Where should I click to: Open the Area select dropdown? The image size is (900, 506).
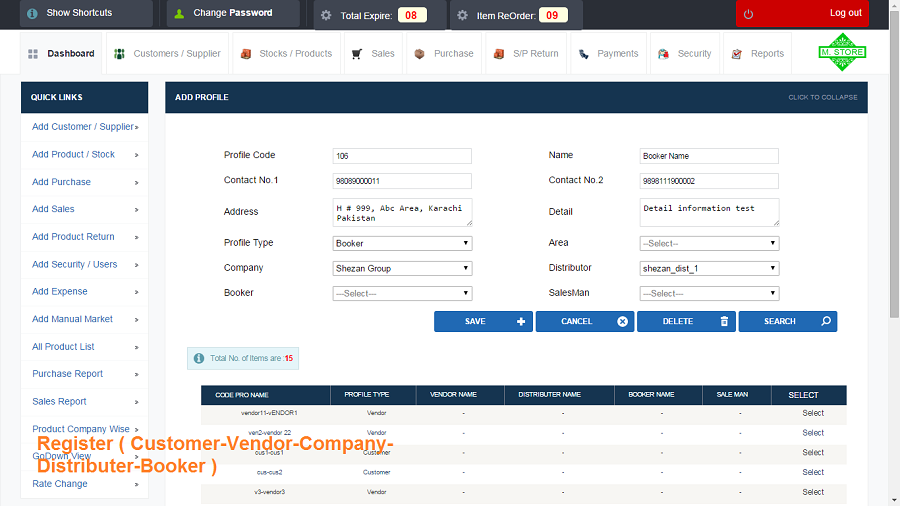pyautogui.click(x=709, y=243)
